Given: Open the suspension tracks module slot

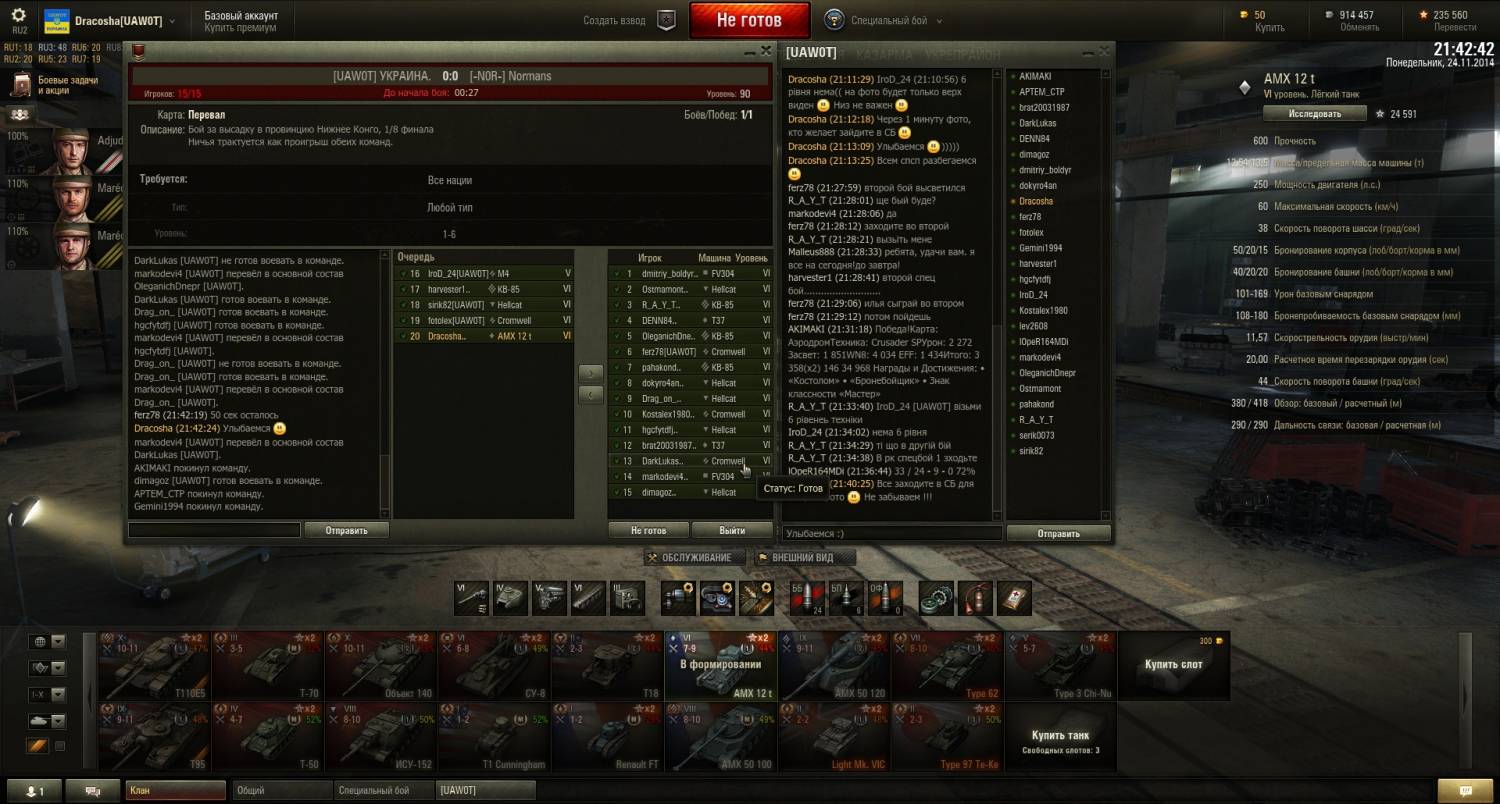Looking at the screenshot, I should pos(589,598).
